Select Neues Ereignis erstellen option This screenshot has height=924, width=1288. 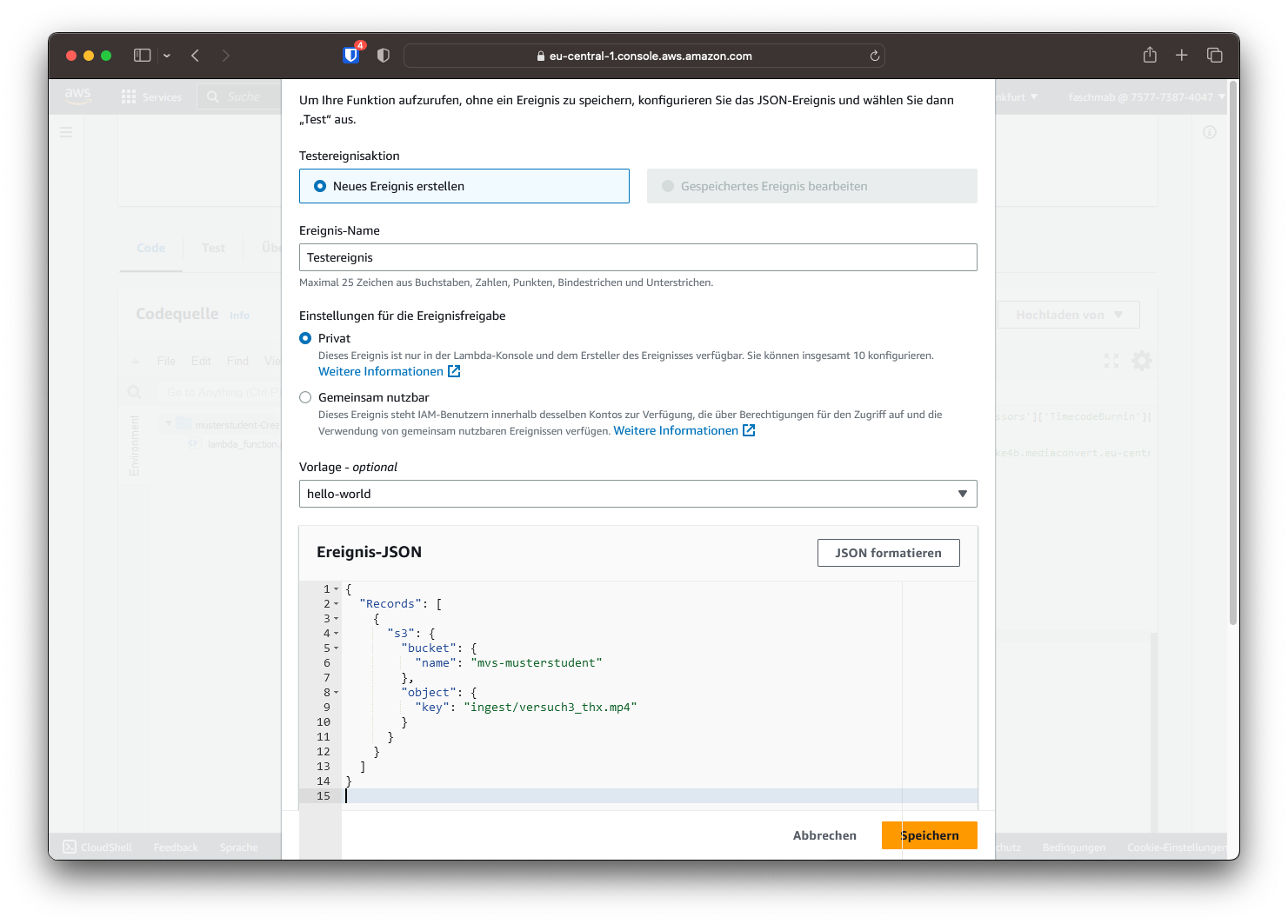464,186
